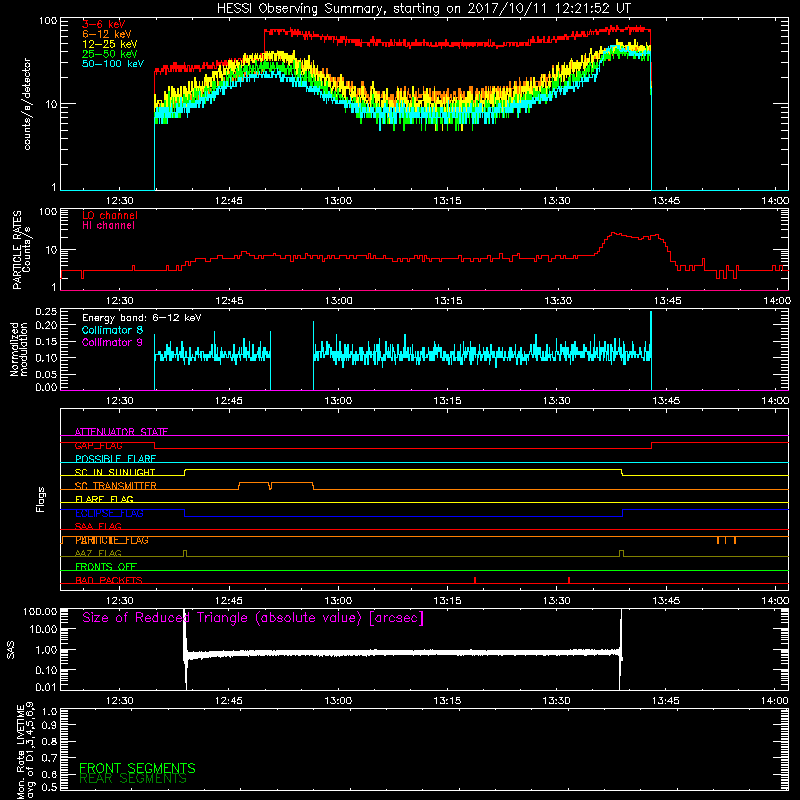Click the 14:00 time label under Flags panel
Image resolution: width=800 pixels, height=800 pixels.
774,601
